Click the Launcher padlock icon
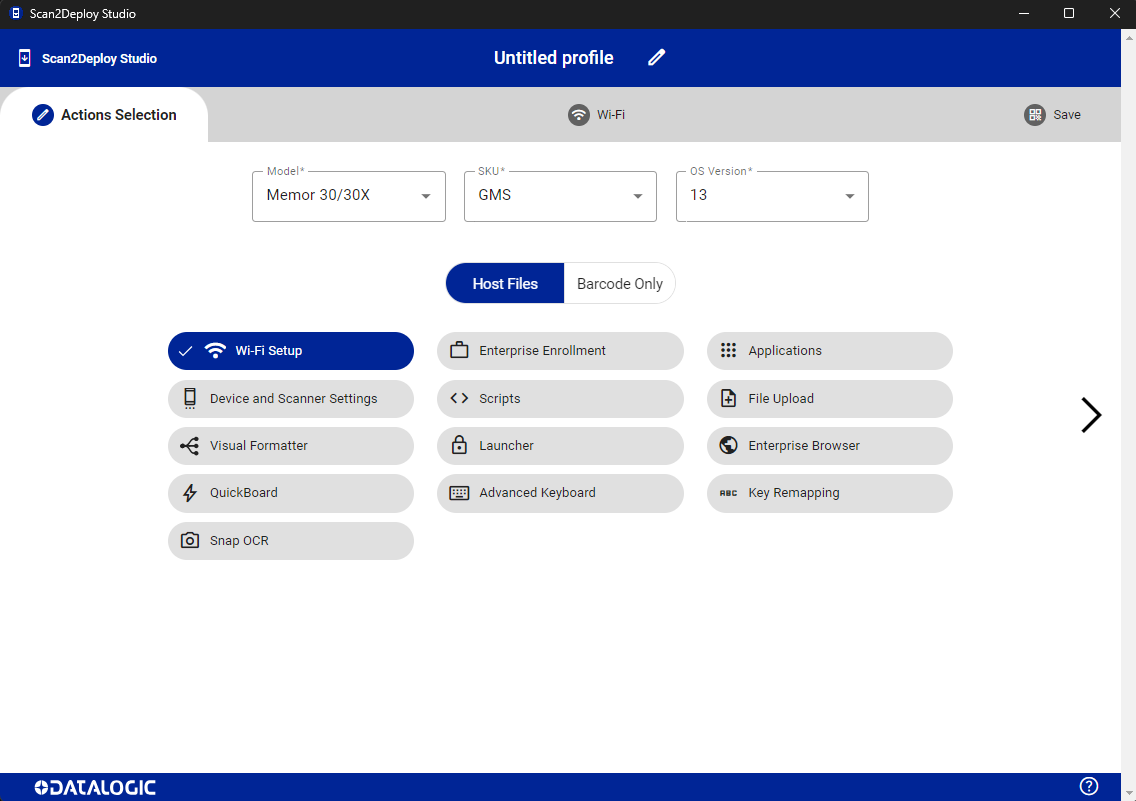The height and width of the screenshot is (801, 1136). 459,446
